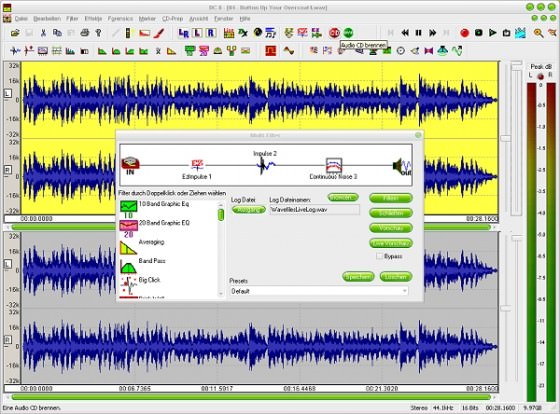
Task: Stop playback with the black square button
Action: click(479, 33)
